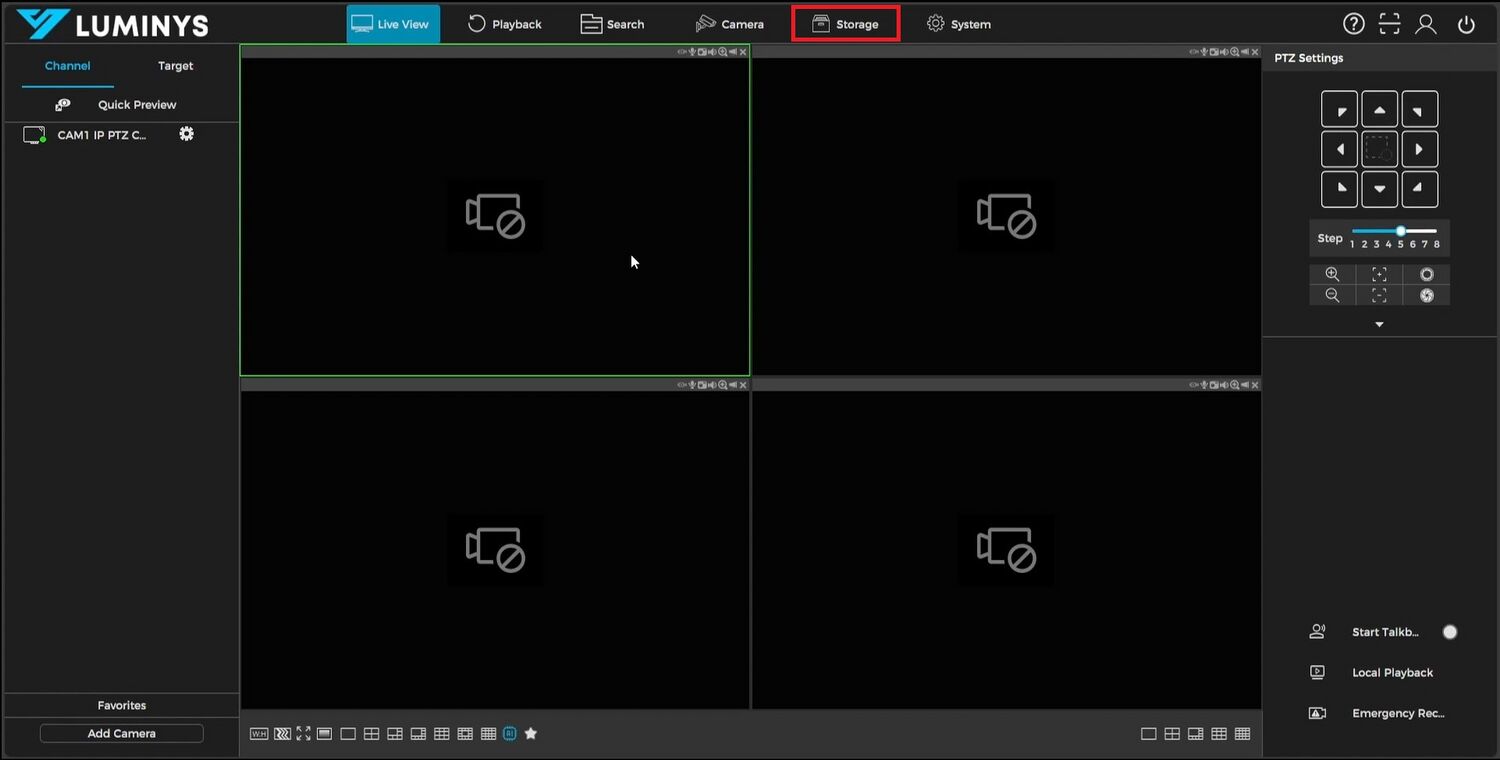Toggle the Start Talkback switch

[1449, 632]
